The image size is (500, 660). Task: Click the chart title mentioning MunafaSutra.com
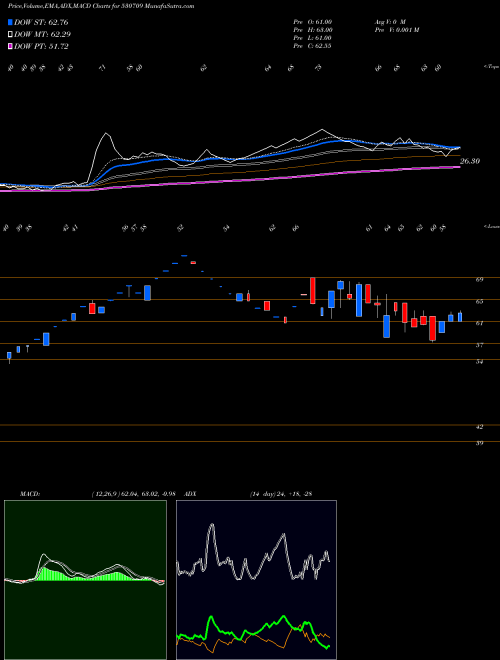tap(101, 6)
